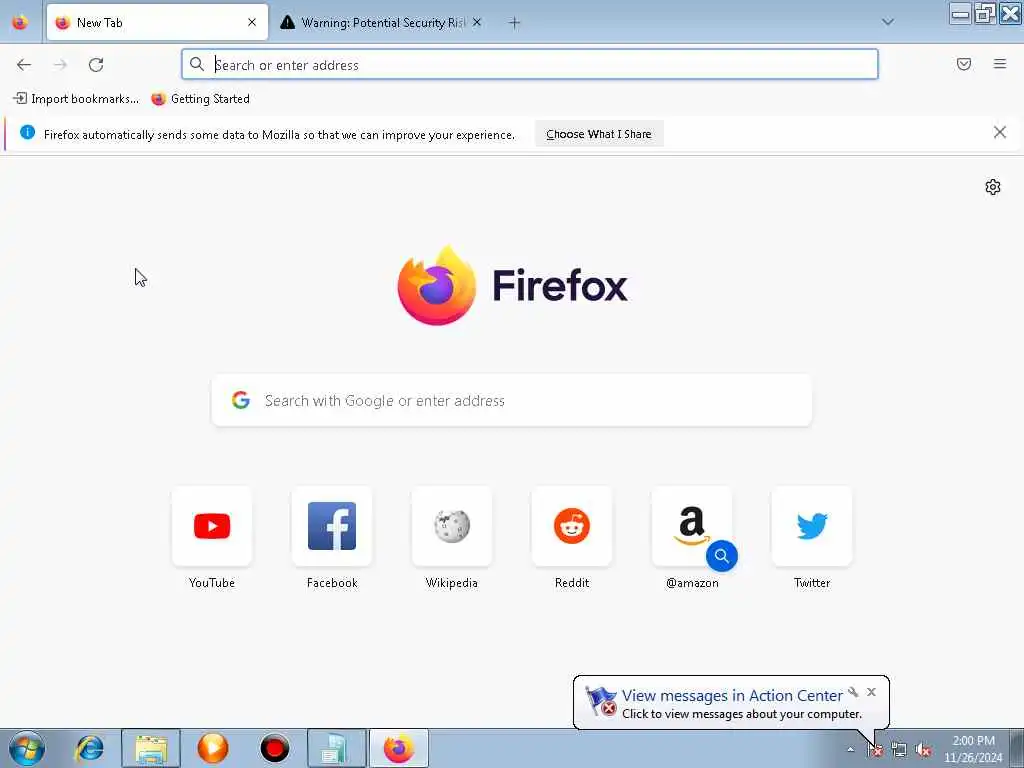Viewport: 1024px width, 768px height.
Task: Show hidden tray icons arrow
Action: [x=850, y=750]
